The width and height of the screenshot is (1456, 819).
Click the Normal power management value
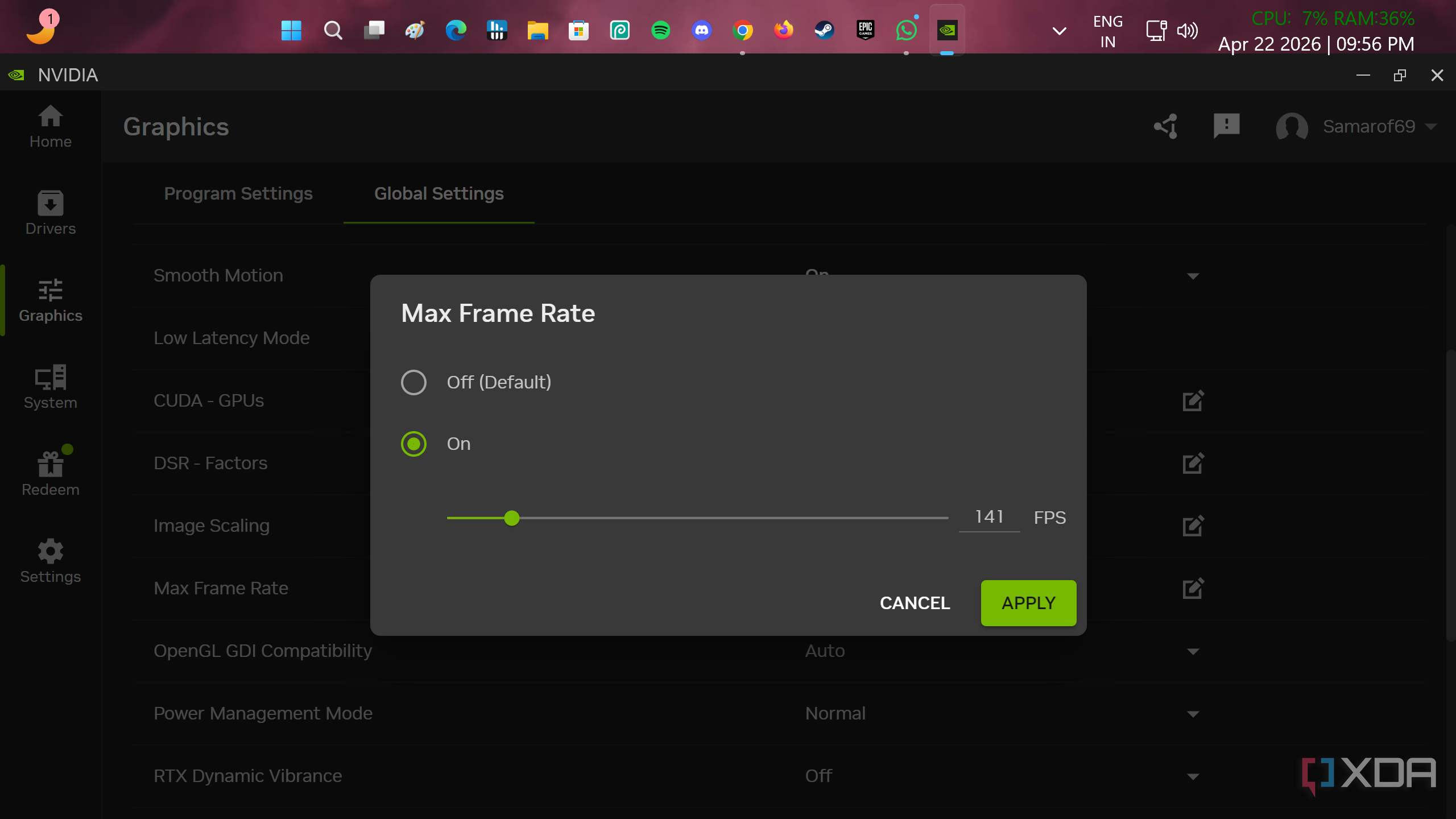click(x=835, y=713)
